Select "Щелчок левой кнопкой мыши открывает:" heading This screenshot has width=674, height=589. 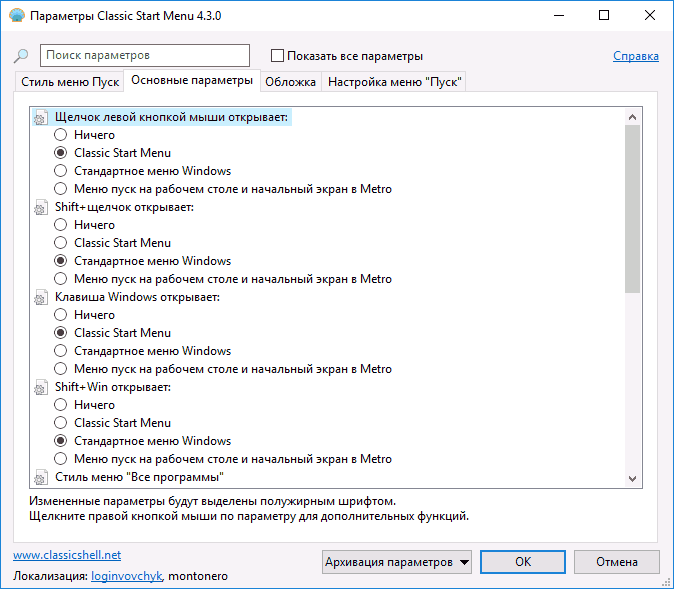point(171,117)
